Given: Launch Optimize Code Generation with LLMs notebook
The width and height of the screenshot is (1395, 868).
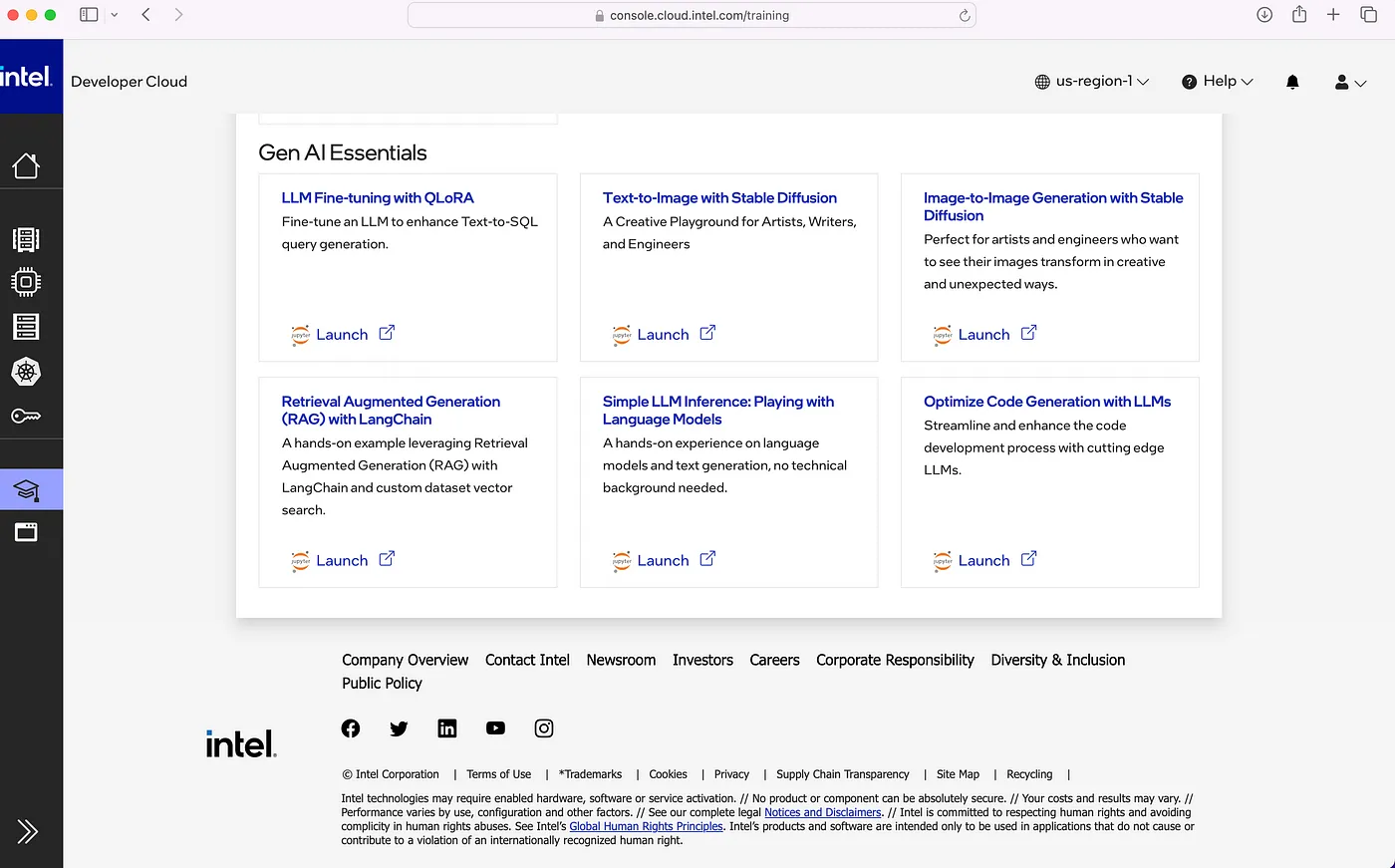Looking at the screenshot, I should [x=983, y=561].
